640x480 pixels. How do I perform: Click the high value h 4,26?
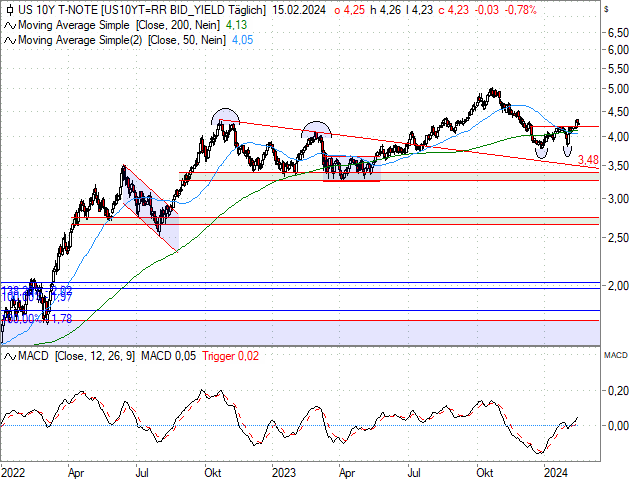click(x=386, y=10)
